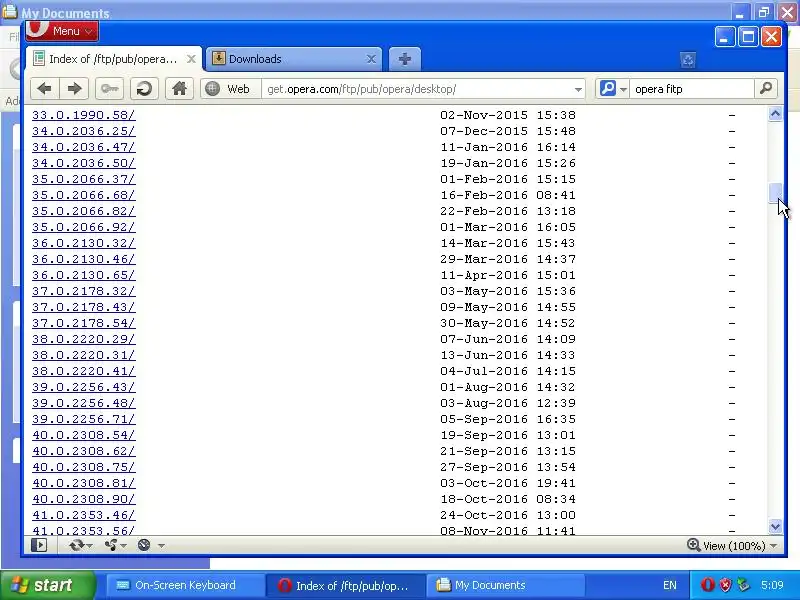Click the Forward navigation arrow
The image size is (800, 600).
point(74,89)
